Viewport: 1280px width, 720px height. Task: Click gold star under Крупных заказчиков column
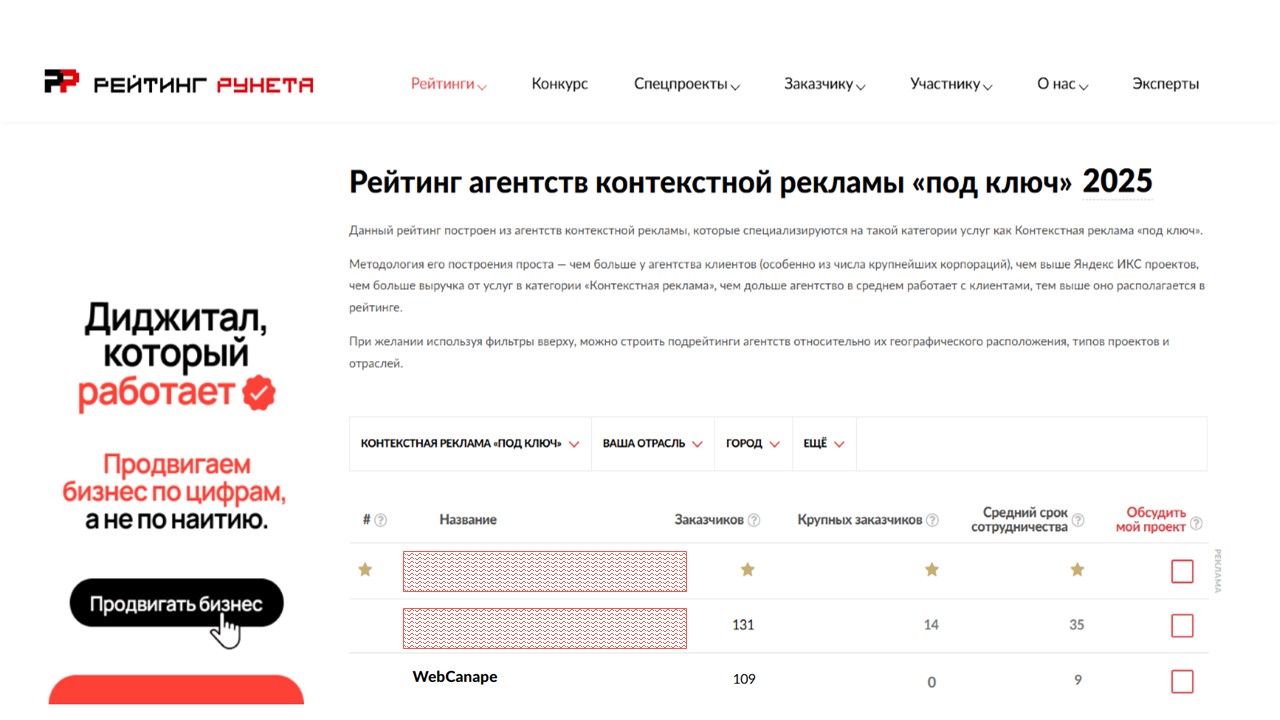pyautogui.click(x=932, y=570)
